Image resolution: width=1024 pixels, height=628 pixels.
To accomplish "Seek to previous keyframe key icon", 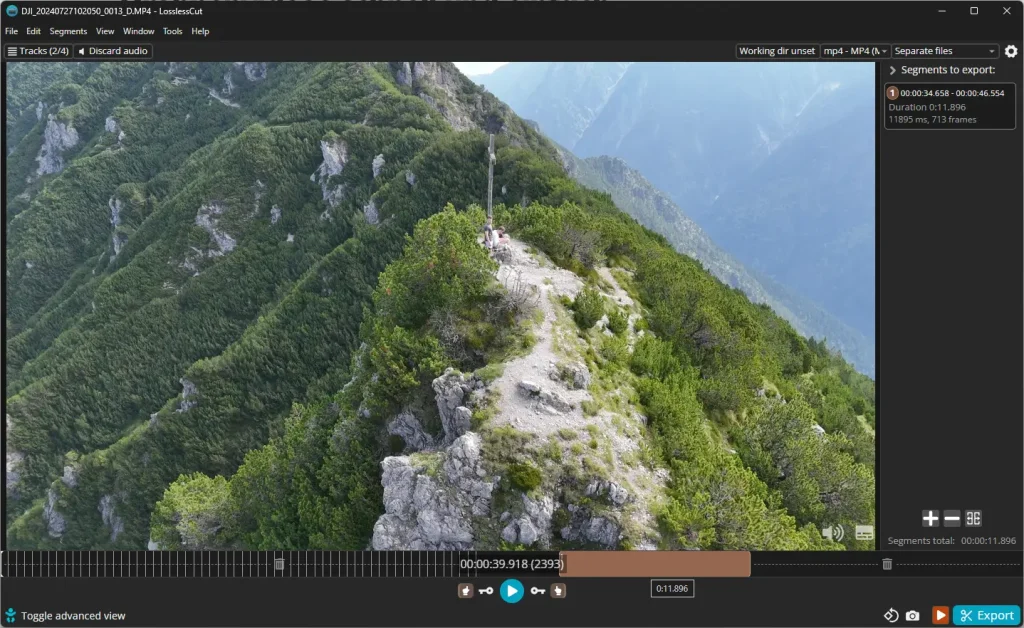I will (x=486, y=591).
